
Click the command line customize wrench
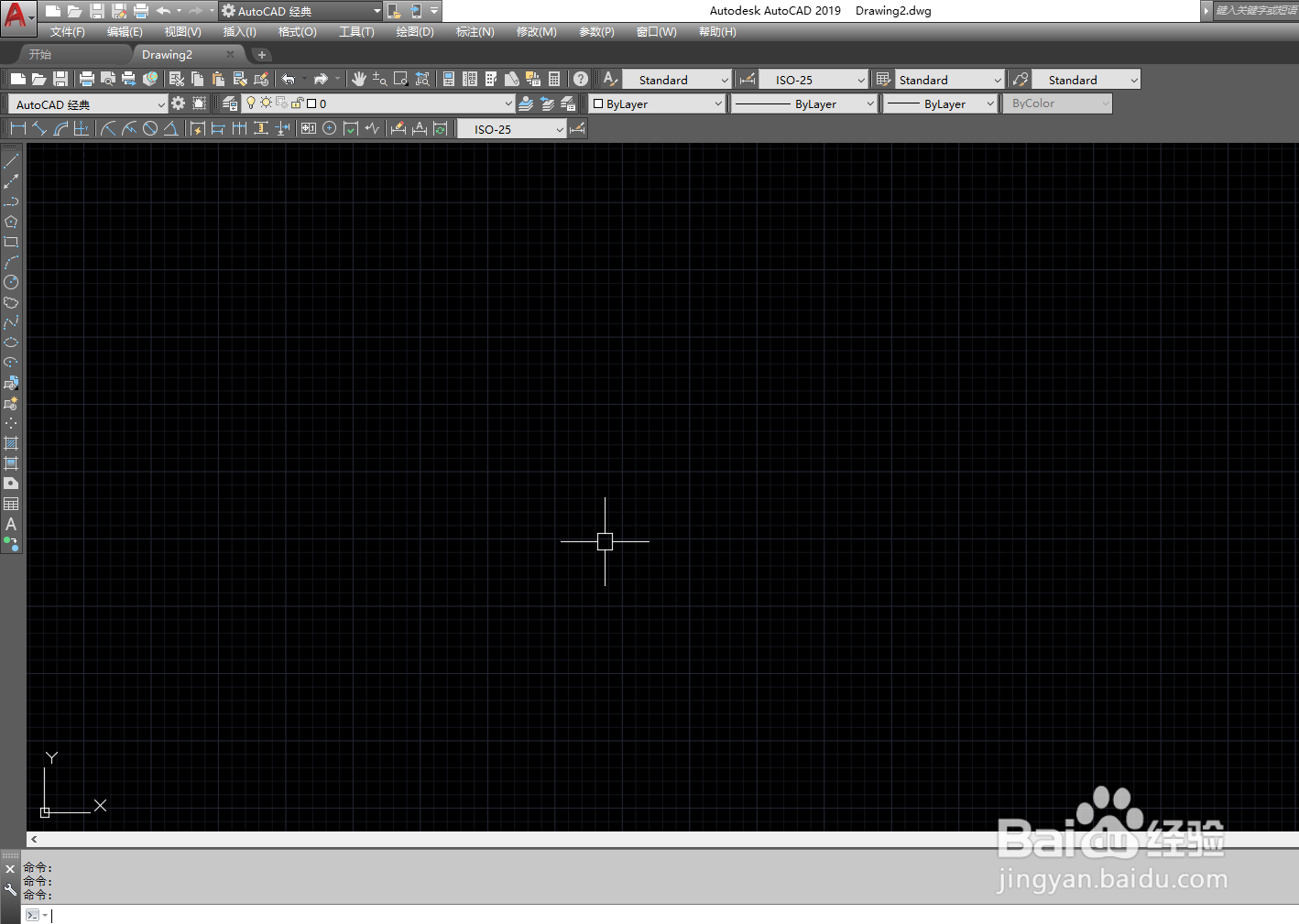click(10, 889)
